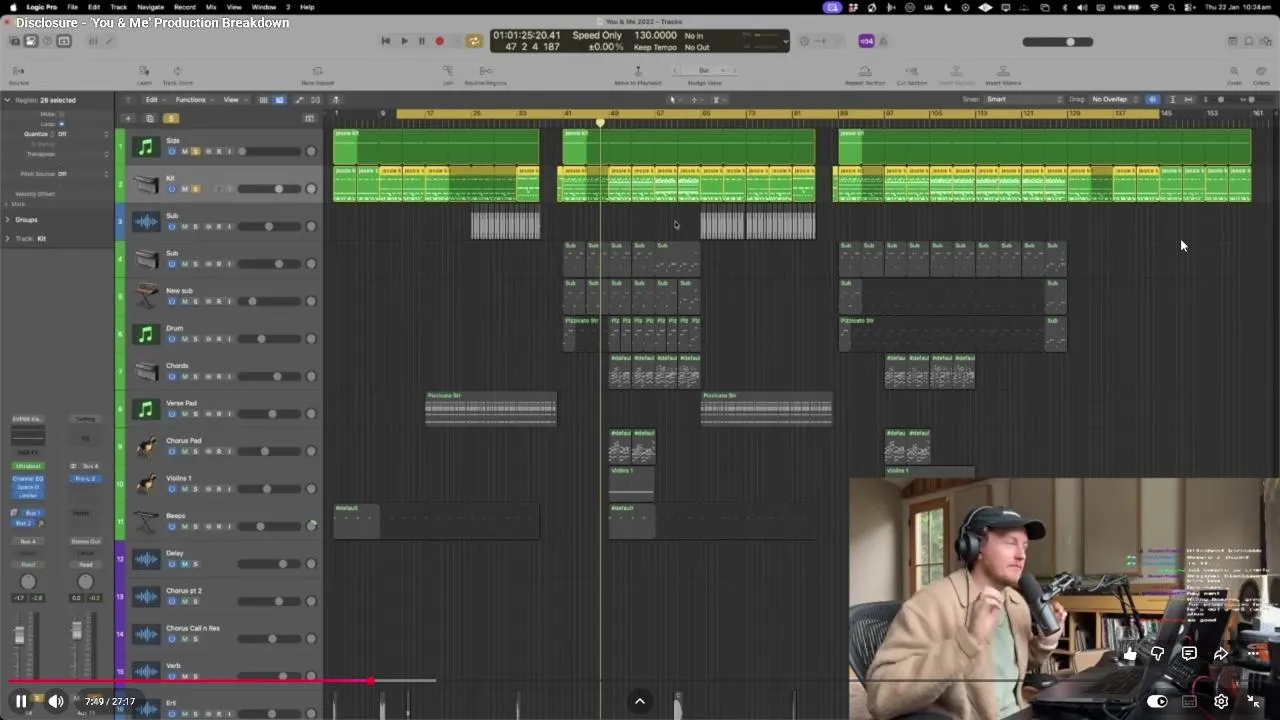Adjust the master volume slider in control bar
Image resolution: width=1280 pixels, height=720 pixels.
click(x=1057, y=42)
